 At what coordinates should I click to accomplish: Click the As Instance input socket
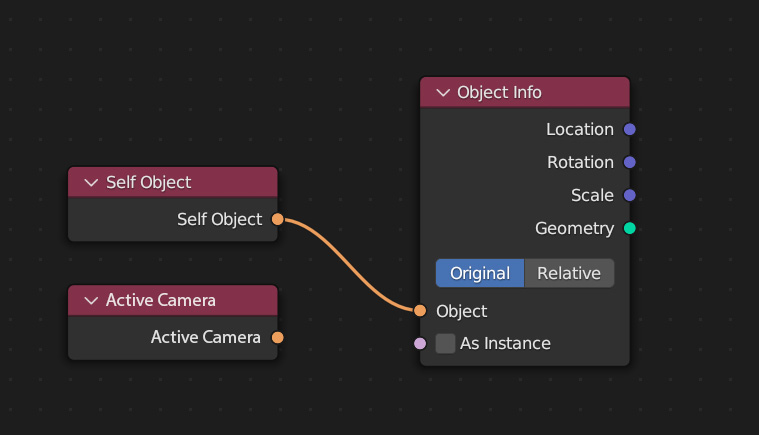[x=420, y=344]
